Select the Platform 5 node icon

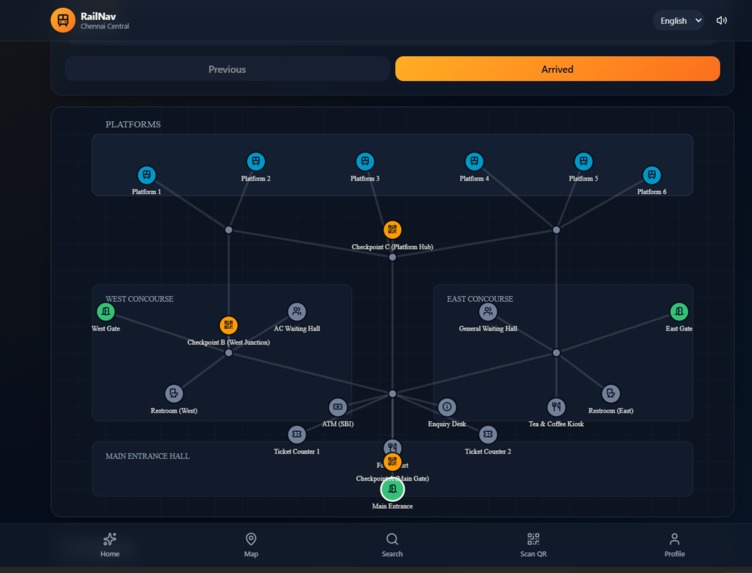(x=584, y=162)
